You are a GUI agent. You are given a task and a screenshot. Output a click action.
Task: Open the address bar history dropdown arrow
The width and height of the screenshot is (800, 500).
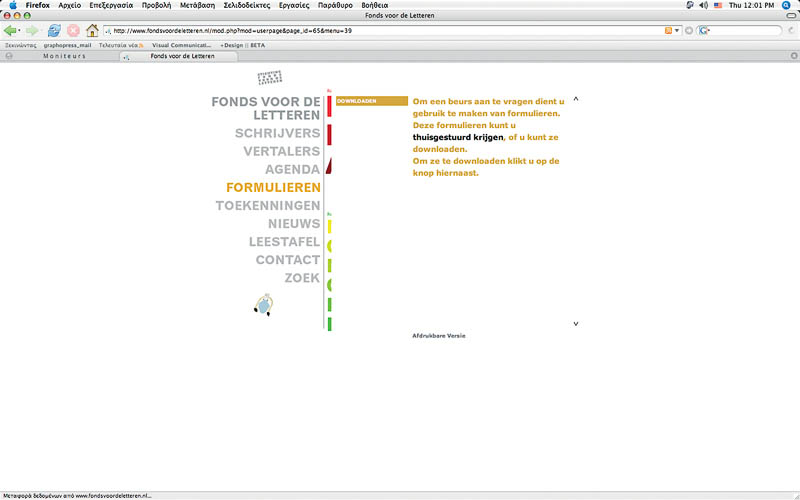point(677,31)
